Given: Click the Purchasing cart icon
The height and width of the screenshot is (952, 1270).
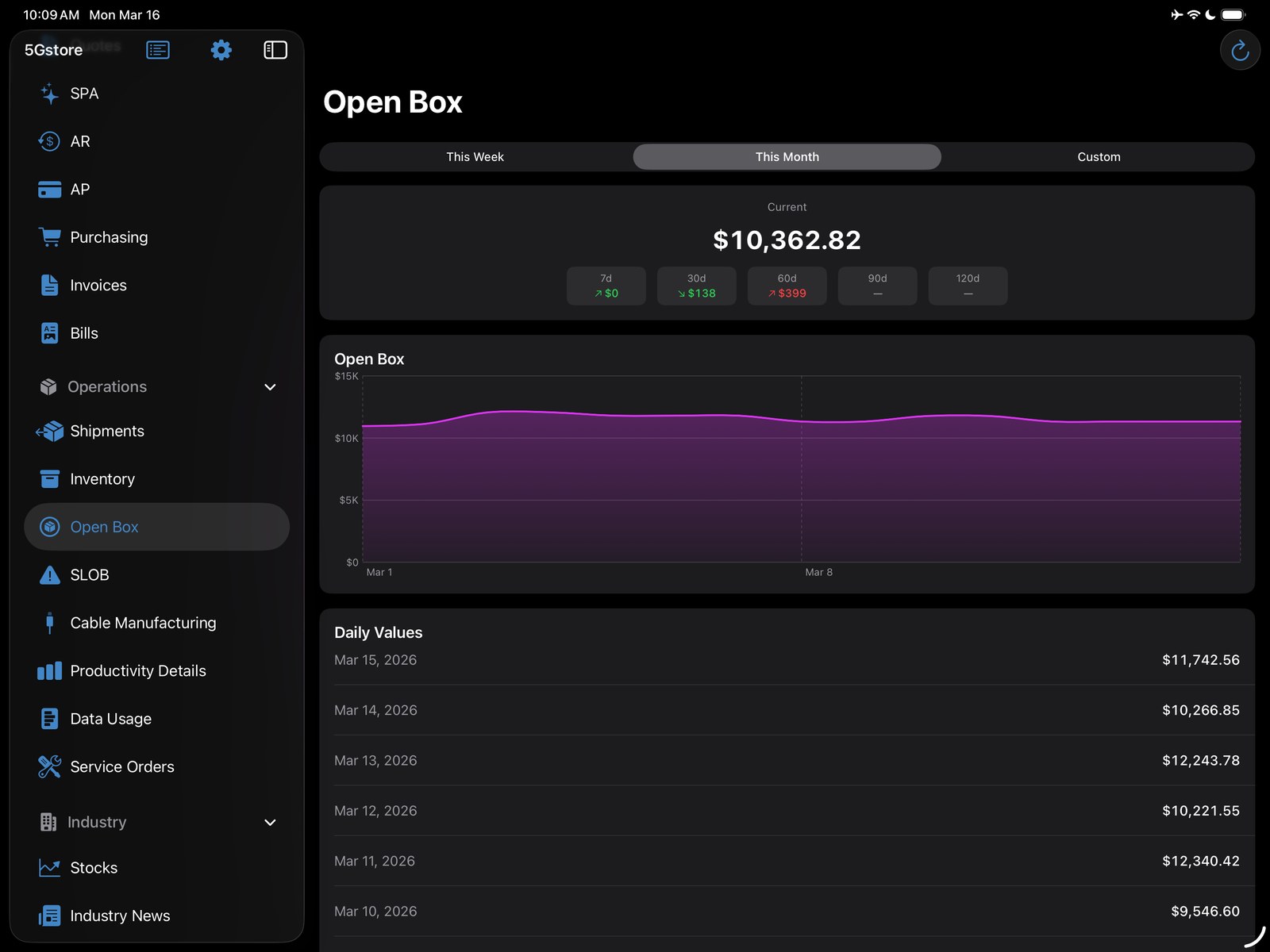Looking at the screenshot, I should point(48,236).
